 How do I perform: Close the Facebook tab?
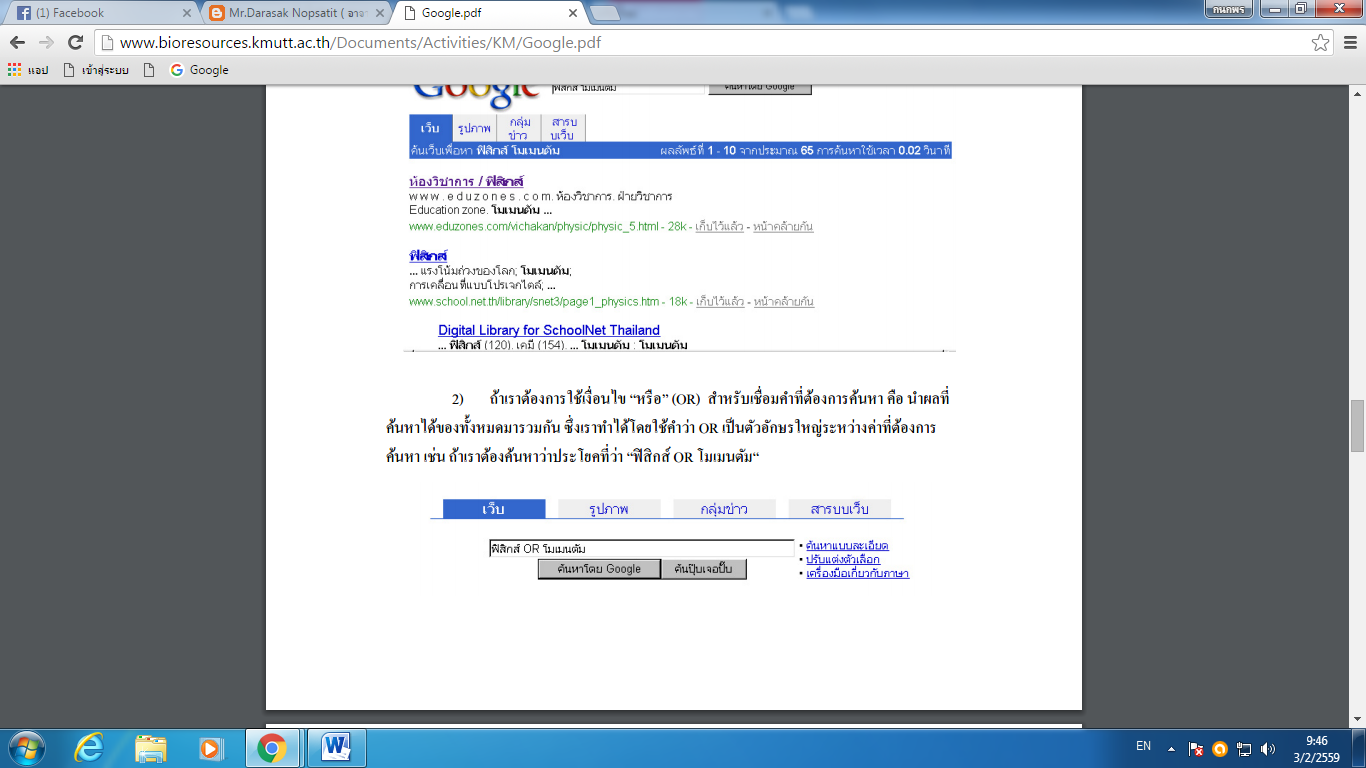pyautogui.click(x=187, y=13)
